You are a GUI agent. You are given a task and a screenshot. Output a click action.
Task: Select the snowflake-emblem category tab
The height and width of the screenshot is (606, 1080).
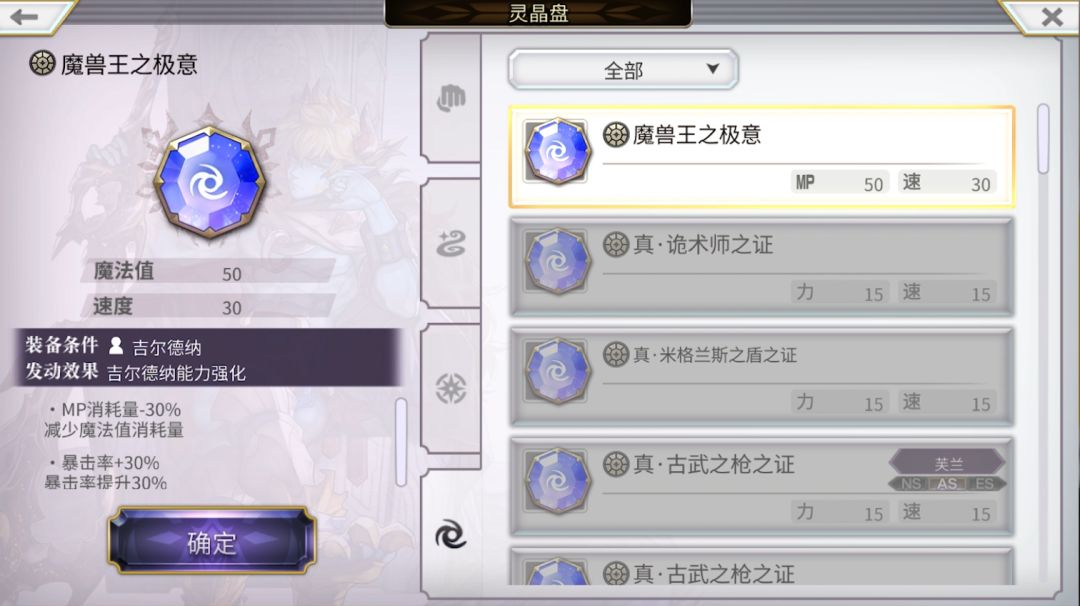coord(451,388)
